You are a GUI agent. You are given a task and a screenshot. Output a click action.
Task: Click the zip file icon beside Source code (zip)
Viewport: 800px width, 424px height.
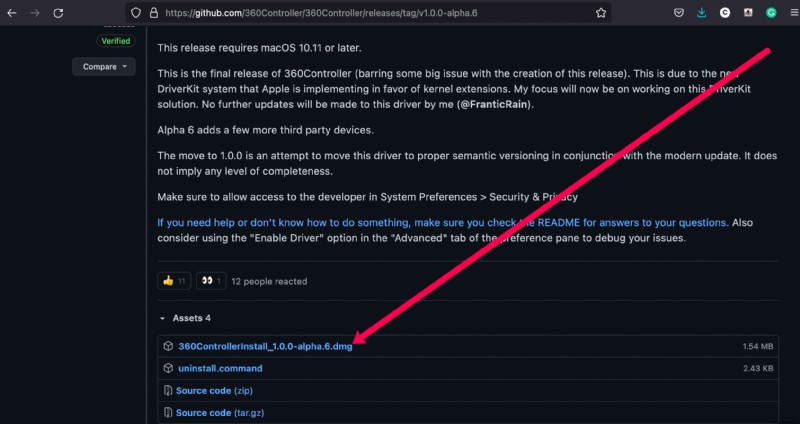tap(168, 390)
